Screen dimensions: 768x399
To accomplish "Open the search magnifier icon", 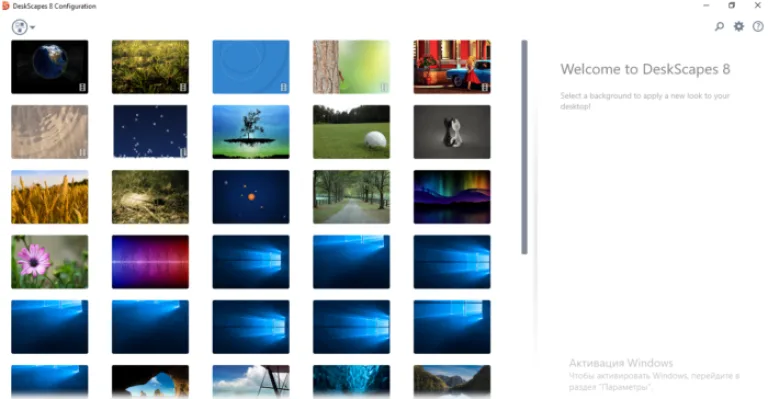I will coord(719,26).
